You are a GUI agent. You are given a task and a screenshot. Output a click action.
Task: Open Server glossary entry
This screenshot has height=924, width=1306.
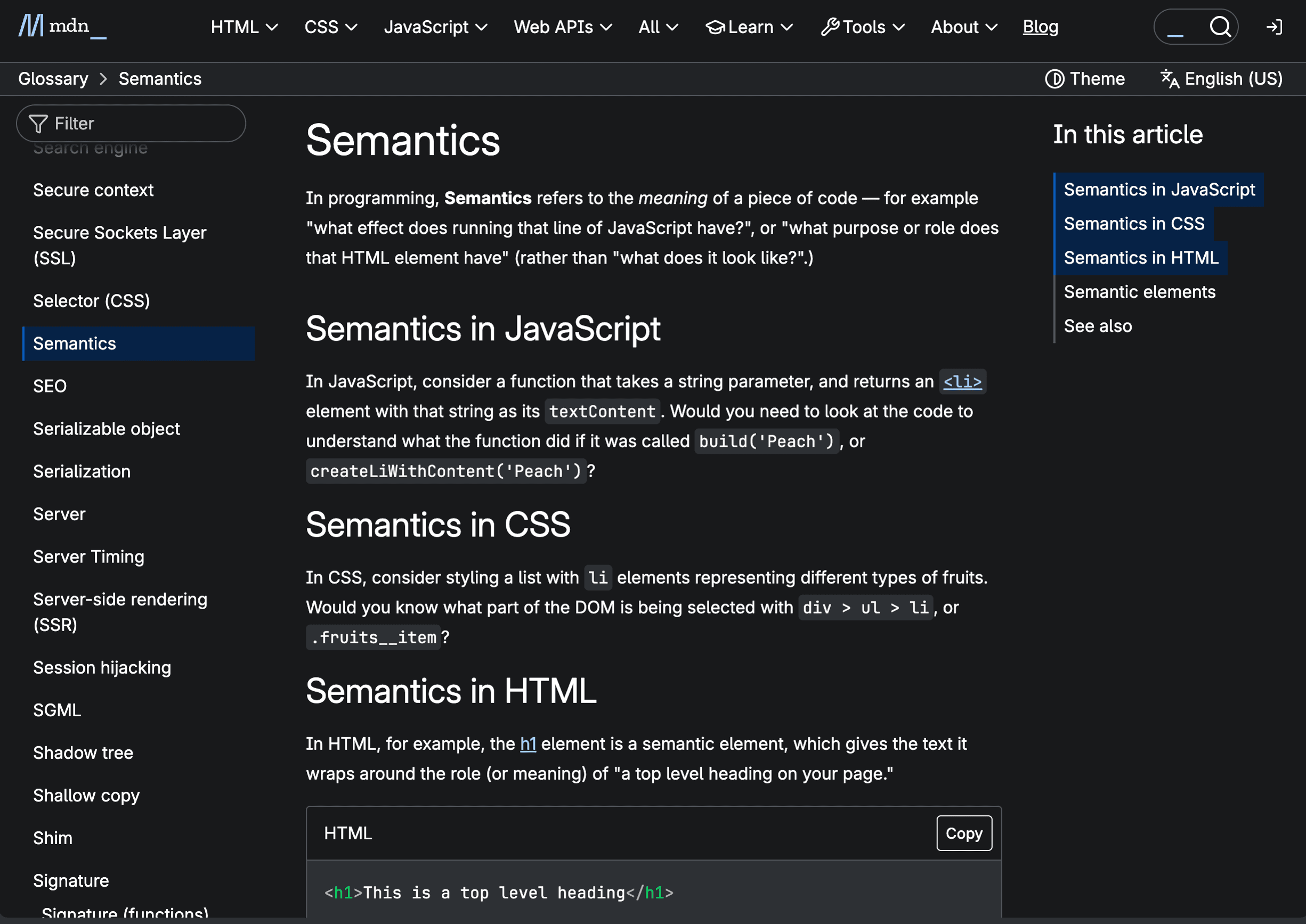click(x=59, y=514)
